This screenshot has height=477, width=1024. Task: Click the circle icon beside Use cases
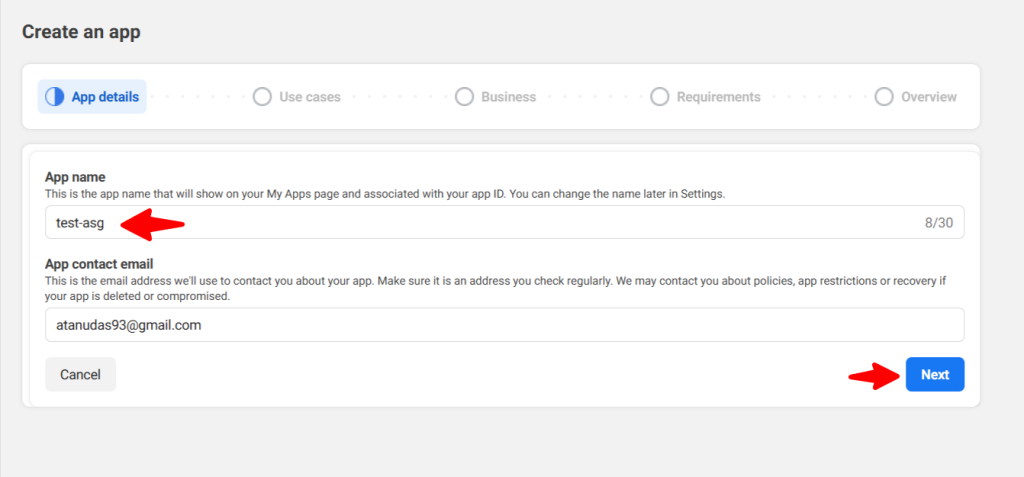[x=262, y=97]
